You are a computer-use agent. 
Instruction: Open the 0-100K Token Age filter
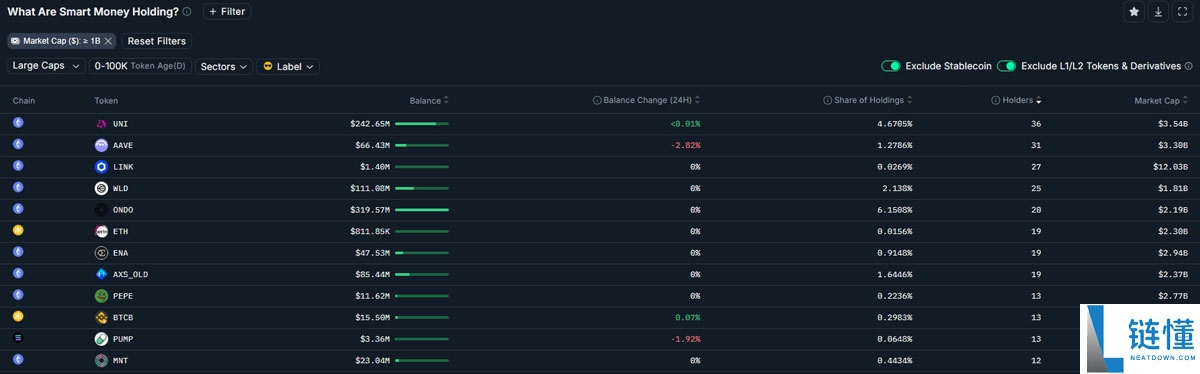[x=140, y=66]
